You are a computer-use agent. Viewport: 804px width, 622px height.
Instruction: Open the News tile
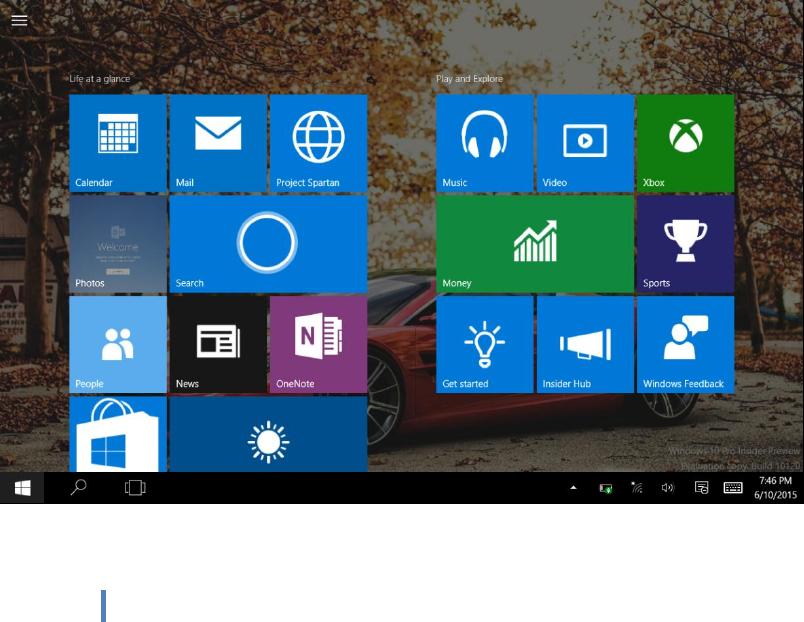pos(218,344)
